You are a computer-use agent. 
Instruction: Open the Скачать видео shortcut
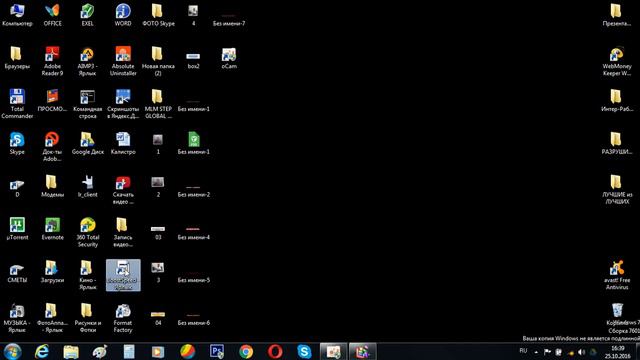(x=123, y=190)
